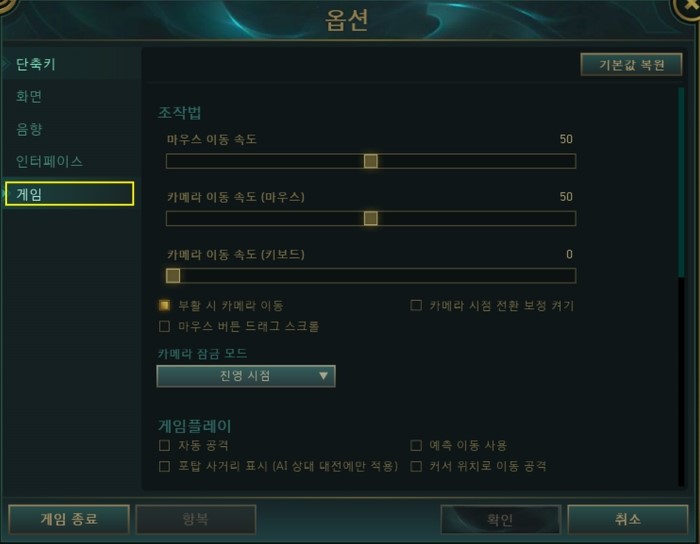Click the 게임 종료 button
Image resolution: width=700 pixels, height=544 pixels.
click(x=69, y=519)
